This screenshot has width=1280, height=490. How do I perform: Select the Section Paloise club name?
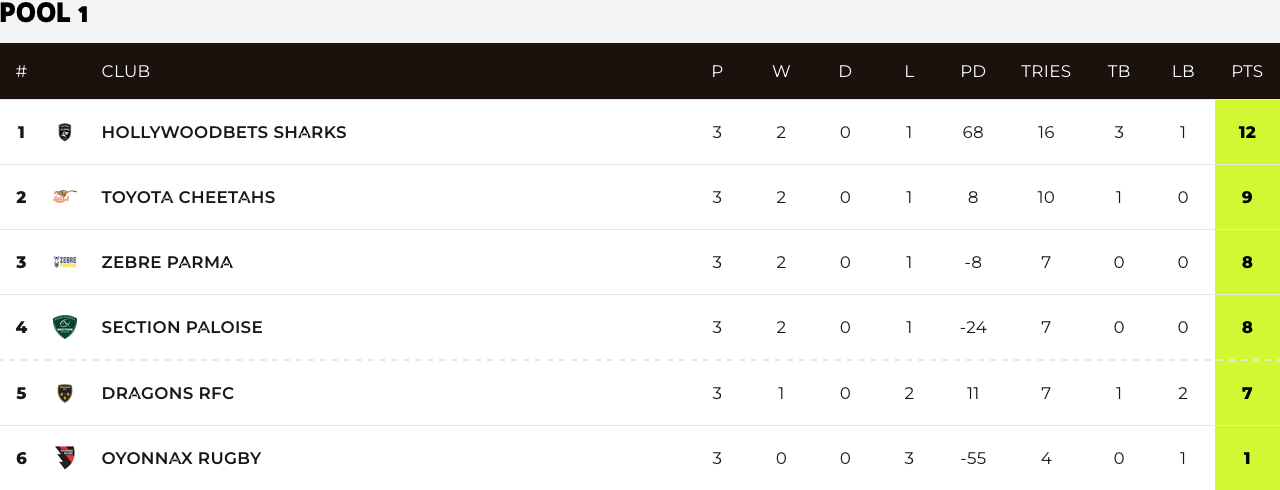pyautogui.click(x=182, y=327)
